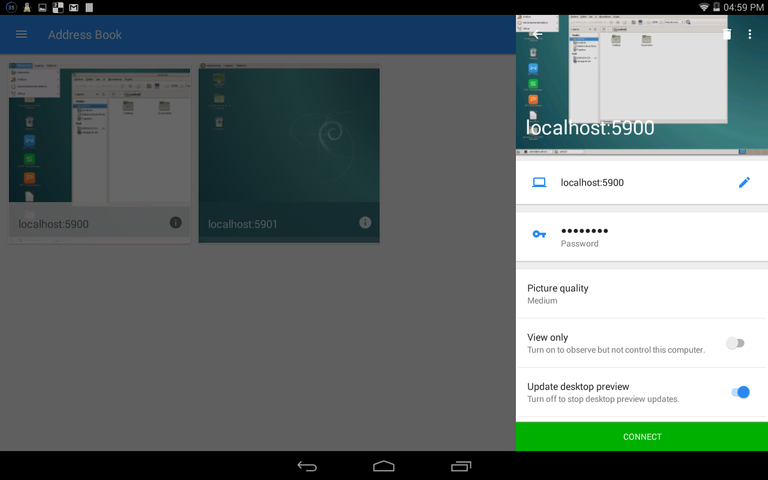Click the laptop icon beside localhost:5900
The image size is (768, 480).
pyautogui.click(x=539, y=182)
